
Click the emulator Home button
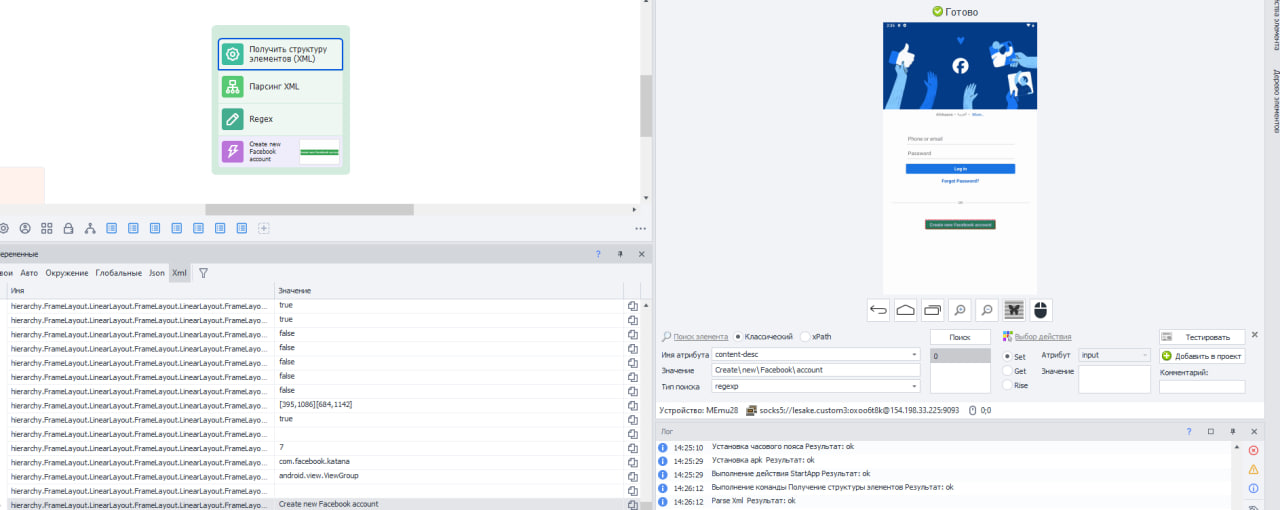click(905, 310)
